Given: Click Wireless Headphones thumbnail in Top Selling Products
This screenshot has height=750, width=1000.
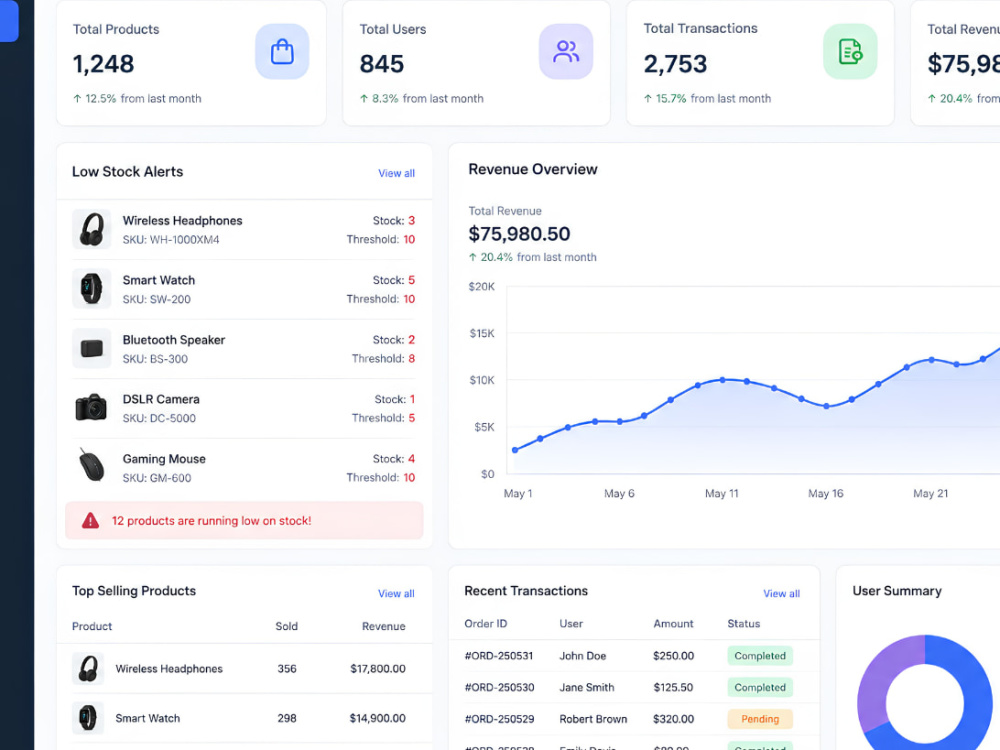Looking at the screenshot, I should [88, 668].
